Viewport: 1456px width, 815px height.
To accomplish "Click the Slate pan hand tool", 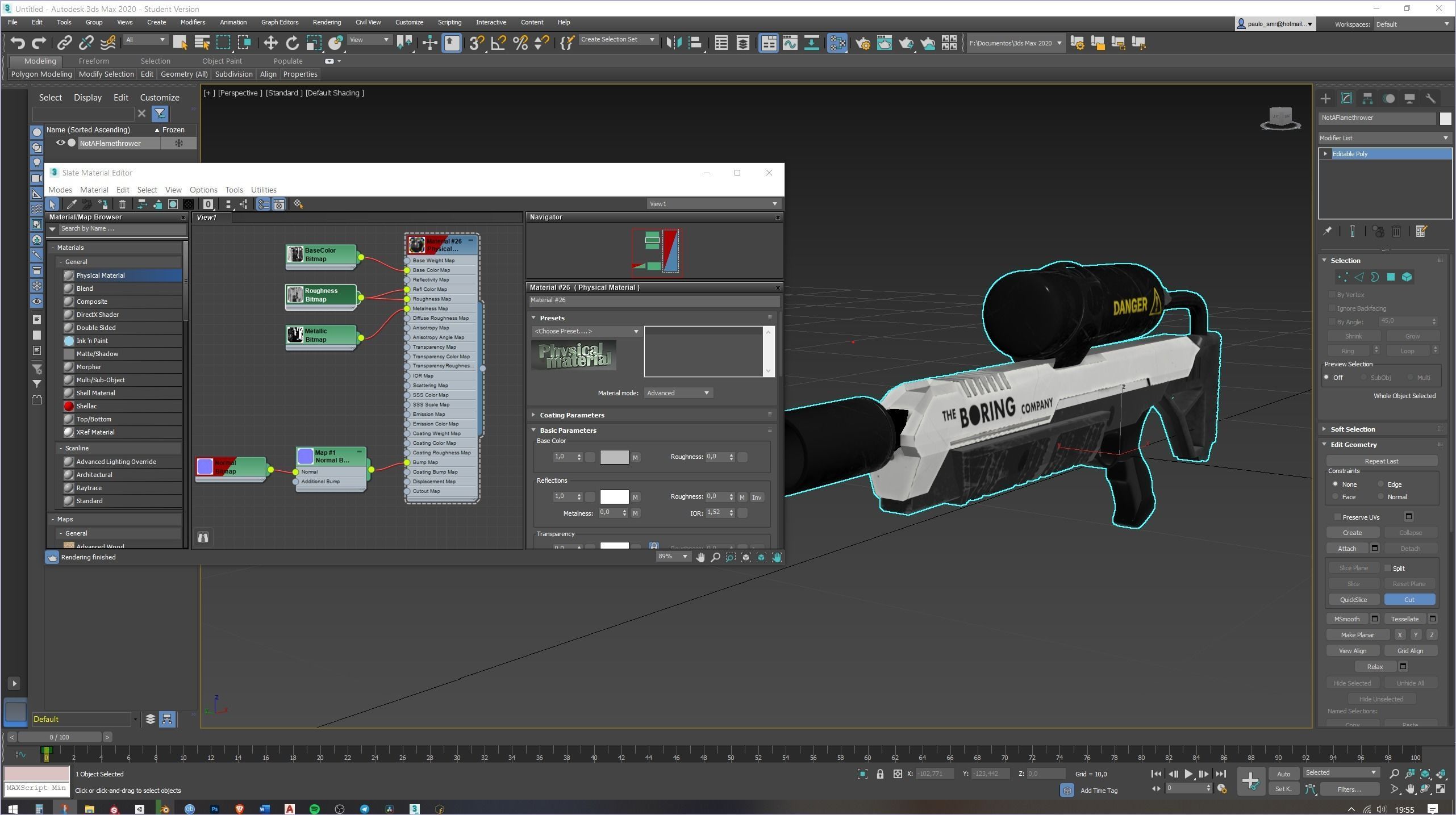I will 700,558.
